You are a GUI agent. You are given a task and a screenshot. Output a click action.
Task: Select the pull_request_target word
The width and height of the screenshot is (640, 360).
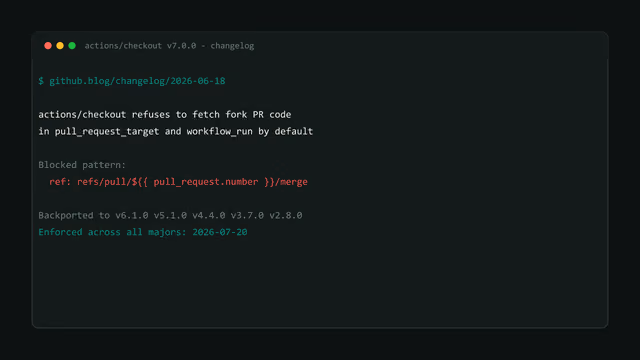point(107,131)
